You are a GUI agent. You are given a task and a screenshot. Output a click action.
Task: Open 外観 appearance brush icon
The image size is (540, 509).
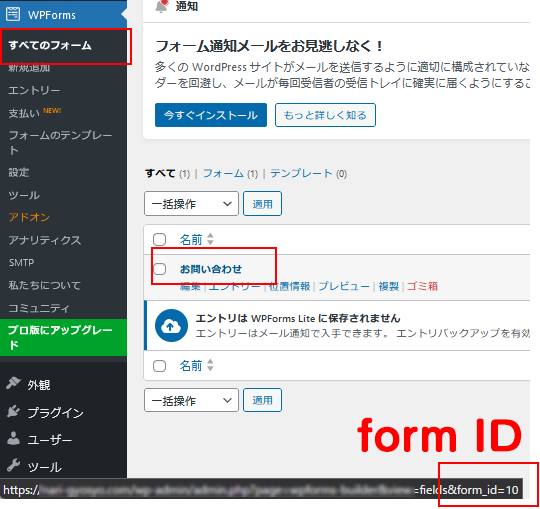(x=13, y=383)
